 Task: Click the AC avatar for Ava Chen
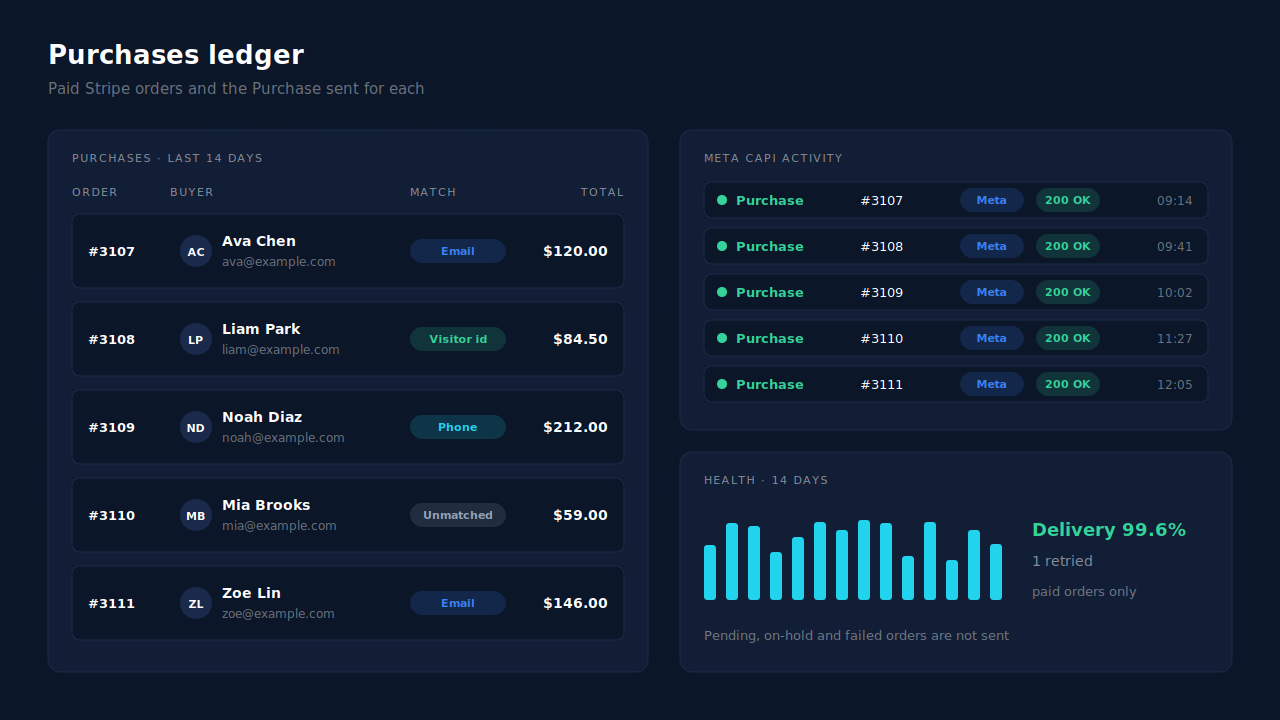coord(196,251)
